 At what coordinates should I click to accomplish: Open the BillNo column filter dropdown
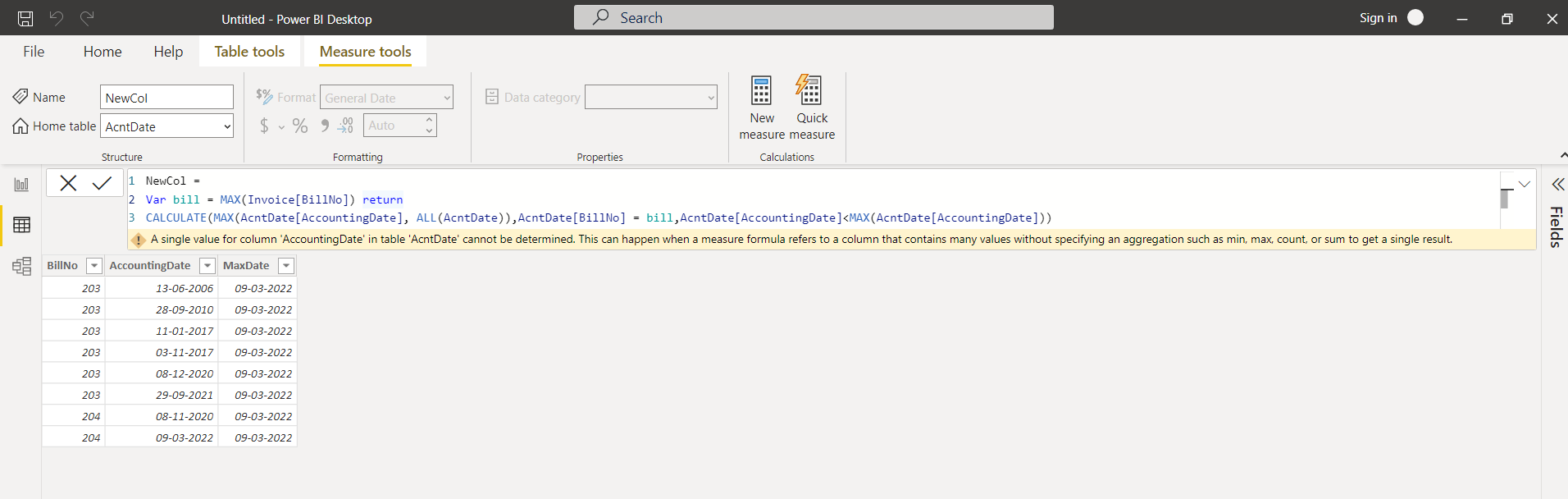[93, 265]
